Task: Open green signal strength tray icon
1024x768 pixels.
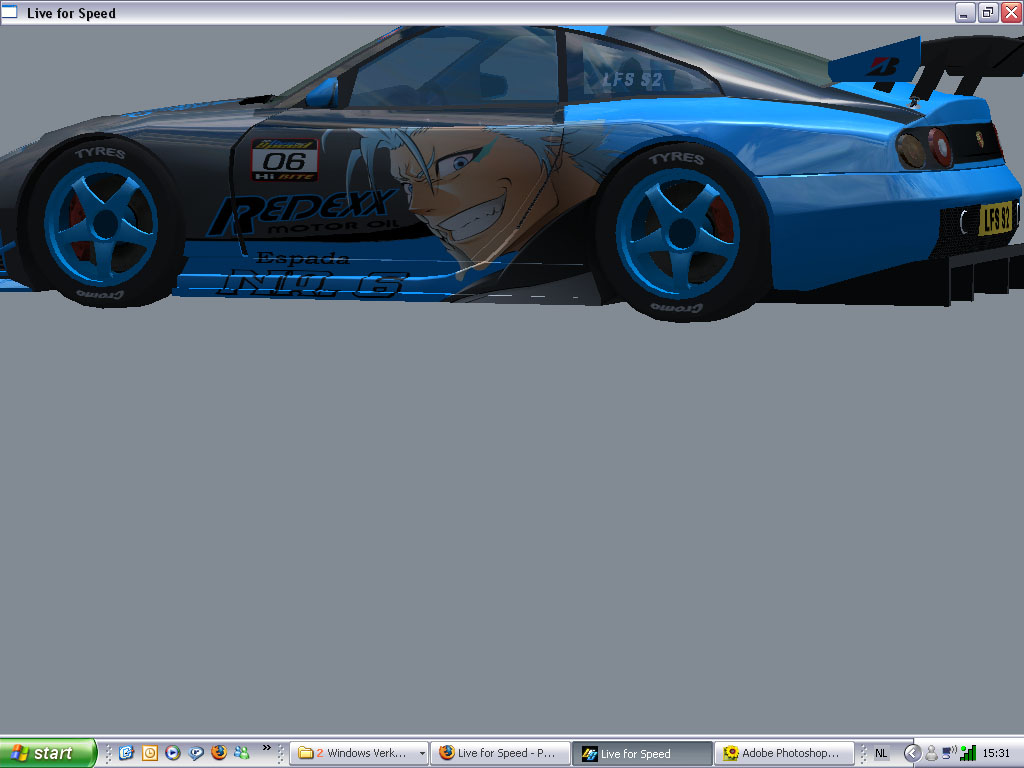Action: tap(968, 754)
